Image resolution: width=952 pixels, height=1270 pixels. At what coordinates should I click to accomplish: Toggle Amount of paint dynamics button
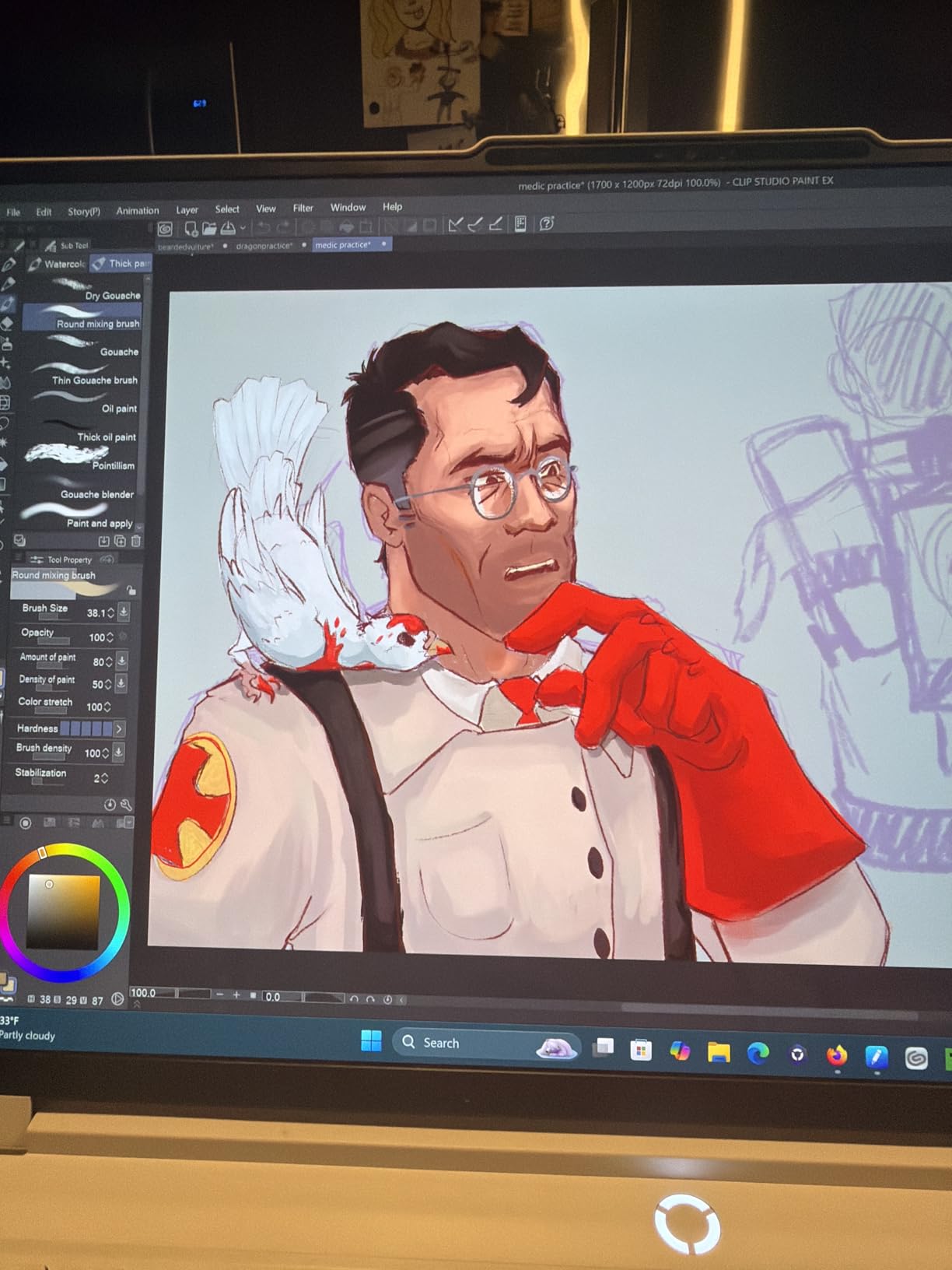(x=121, y=661)
